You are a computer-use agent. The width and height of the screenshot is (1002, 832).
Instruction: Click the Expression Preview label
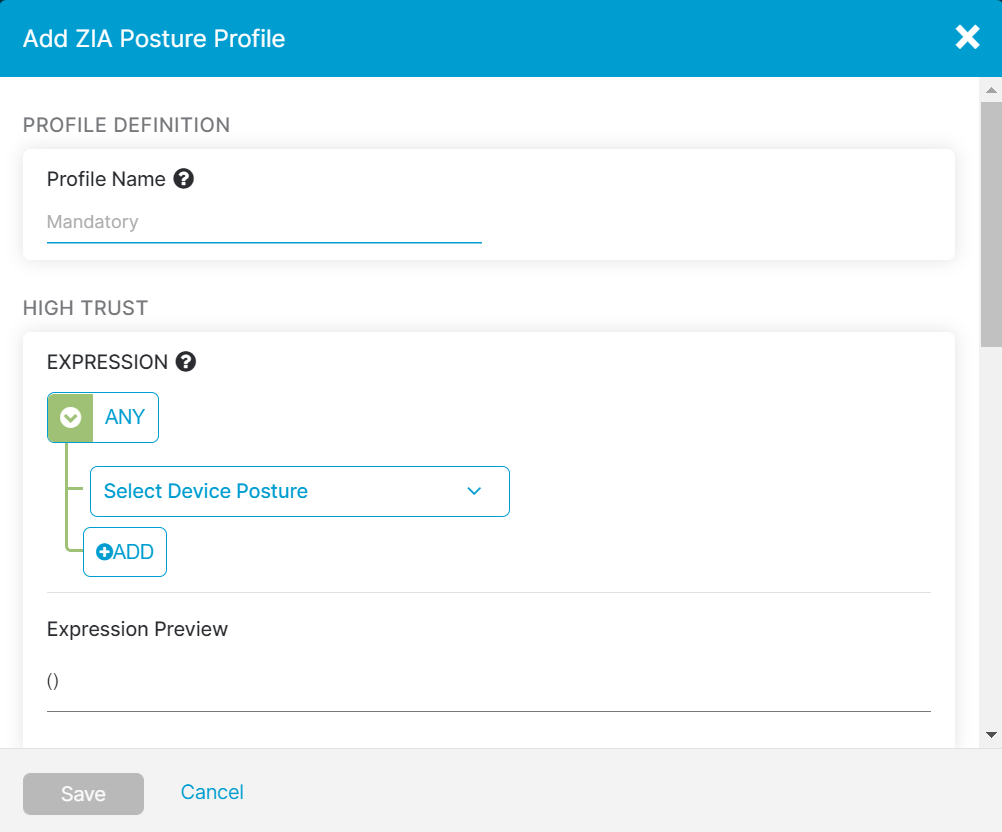pyautogui.click(x=137, y=629)
